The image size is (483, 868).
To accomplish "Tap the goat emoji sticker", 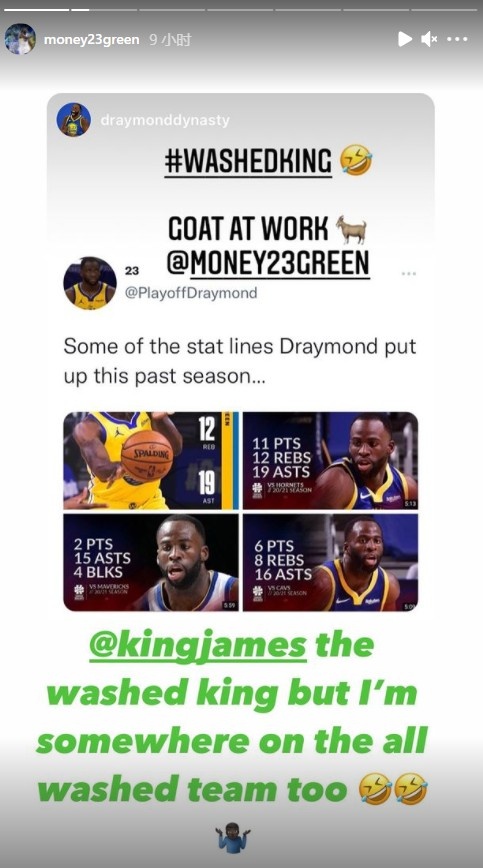I will click(351, 229).
